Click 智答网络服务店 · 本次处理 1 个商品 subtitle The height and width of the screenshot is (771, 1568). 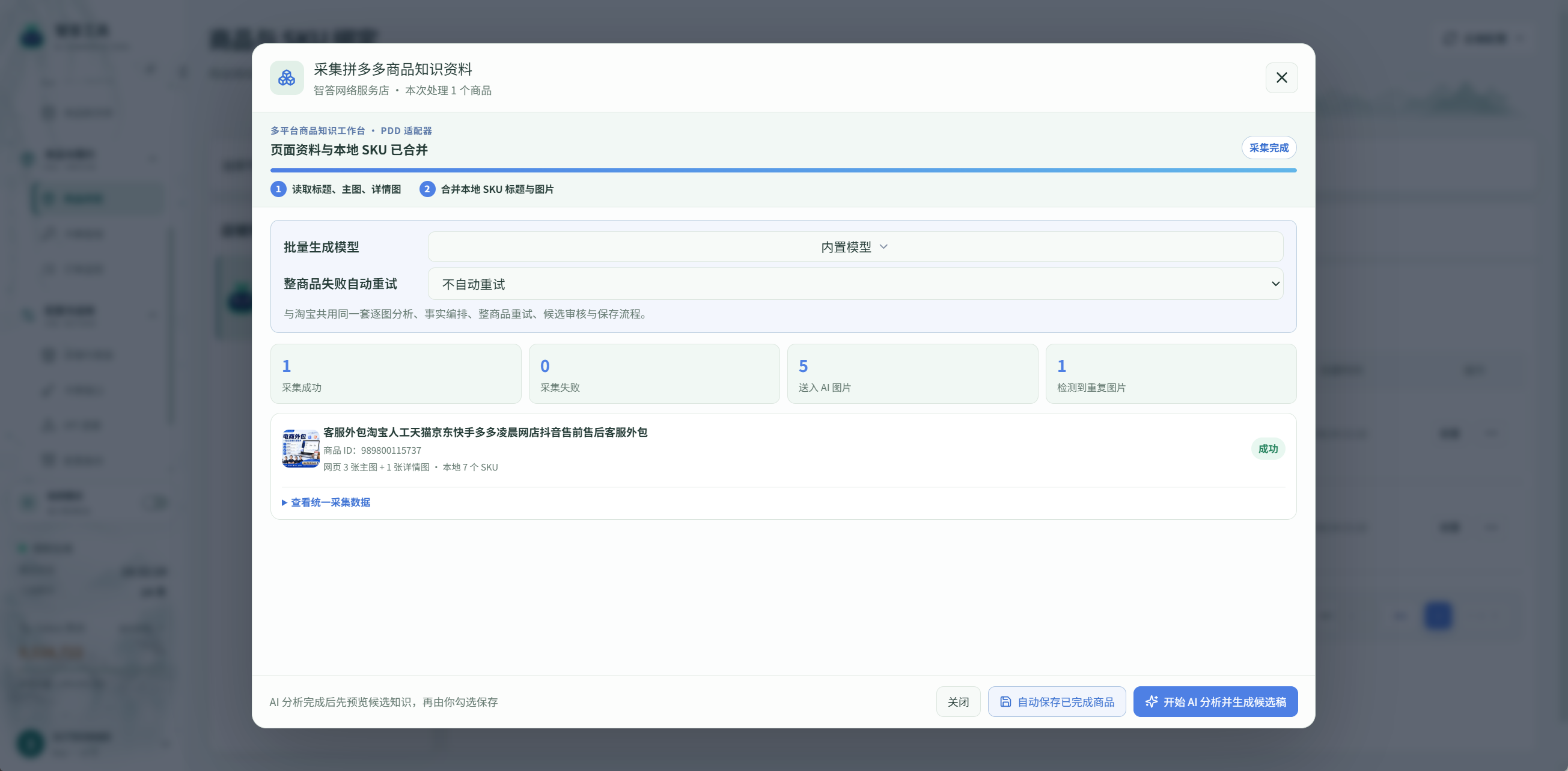[402, 90]
